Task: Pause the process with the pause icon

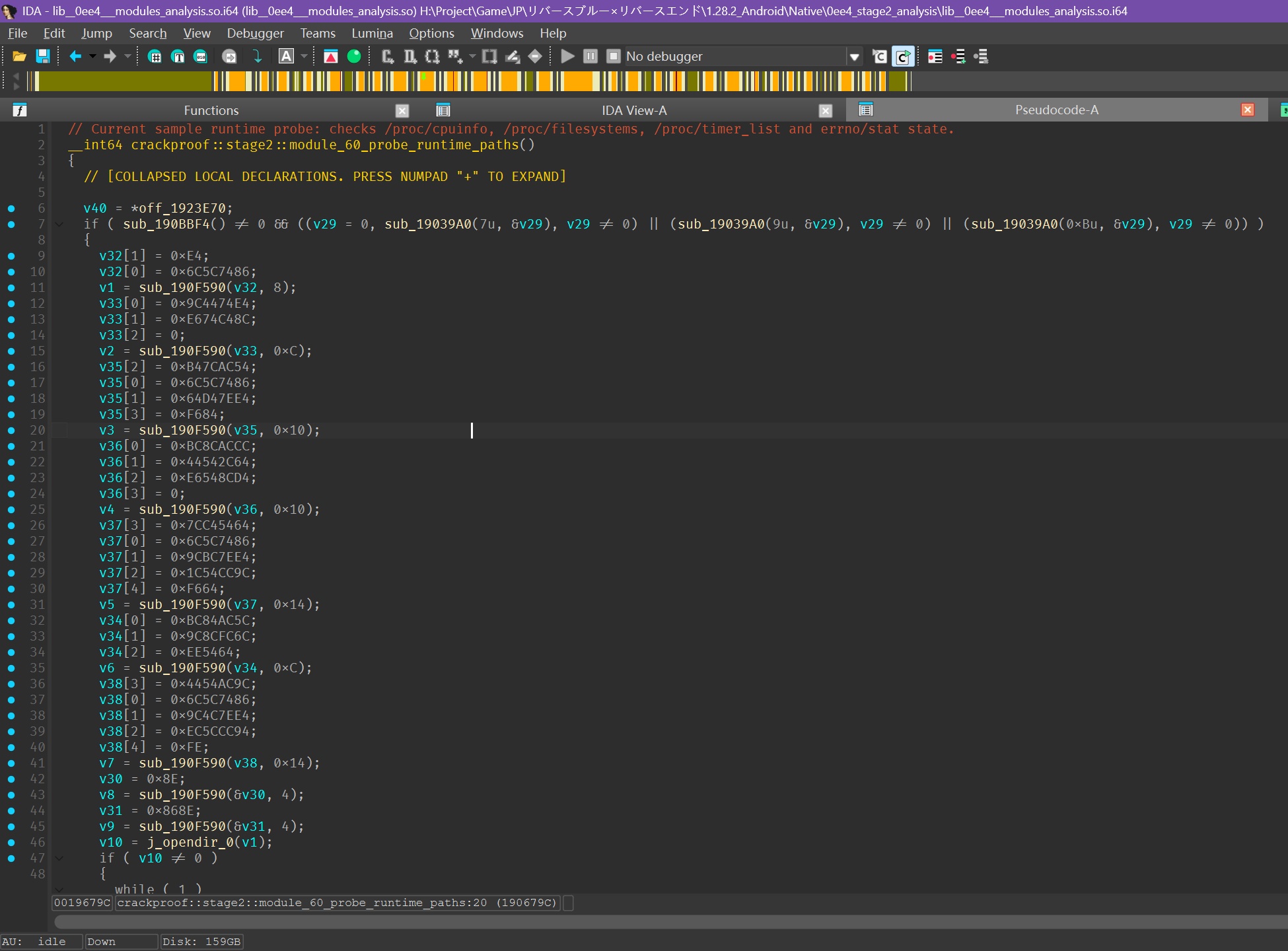Action: [590, 57]
